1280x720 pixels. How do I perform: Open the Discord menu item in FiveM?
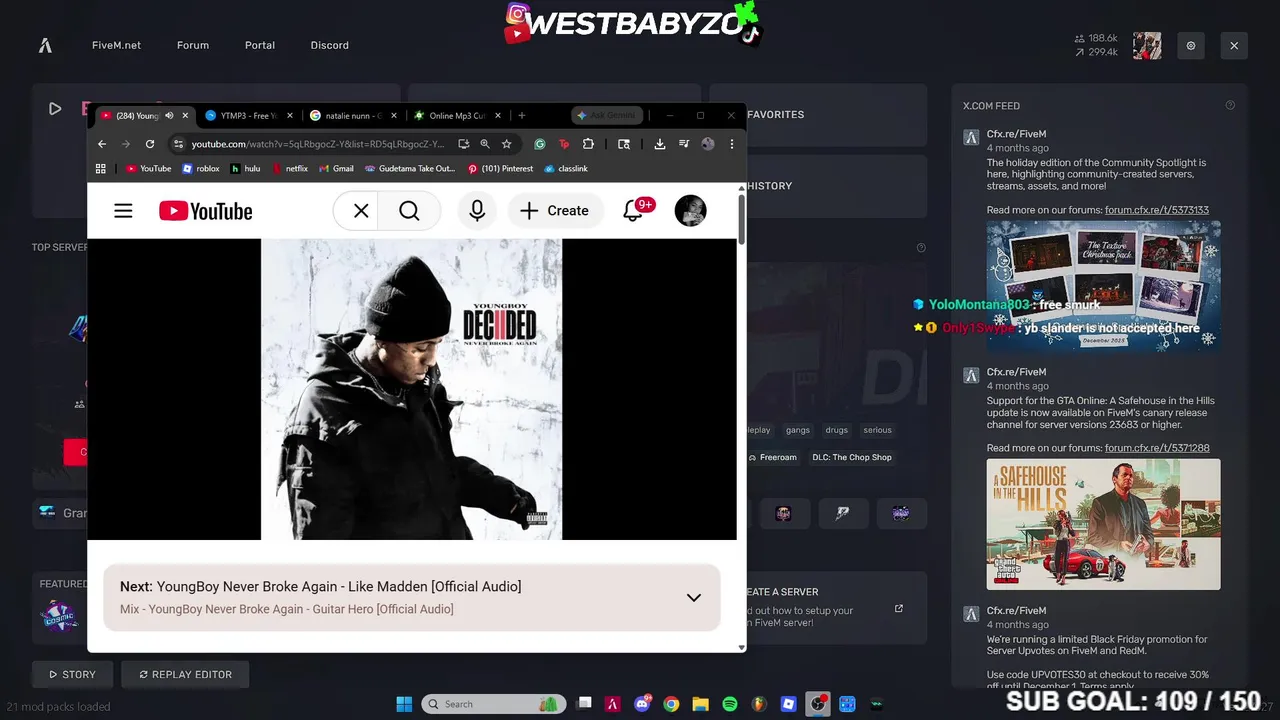329,45
